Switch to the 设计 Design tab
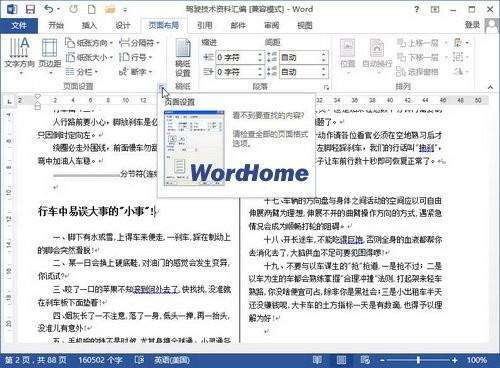The width and height of the screenshot is (500, 368). click(x=122, y=25)
